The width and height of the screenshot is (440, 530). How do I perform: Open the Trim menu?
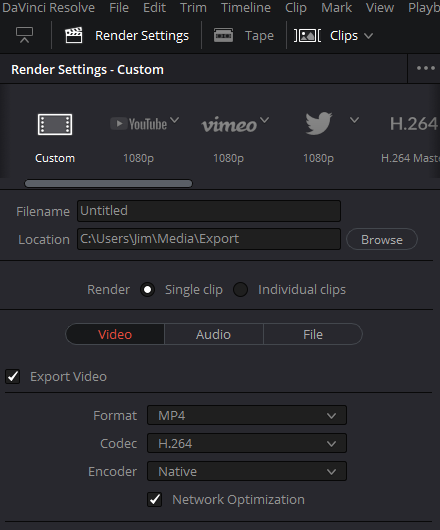[x=193, y=7]
